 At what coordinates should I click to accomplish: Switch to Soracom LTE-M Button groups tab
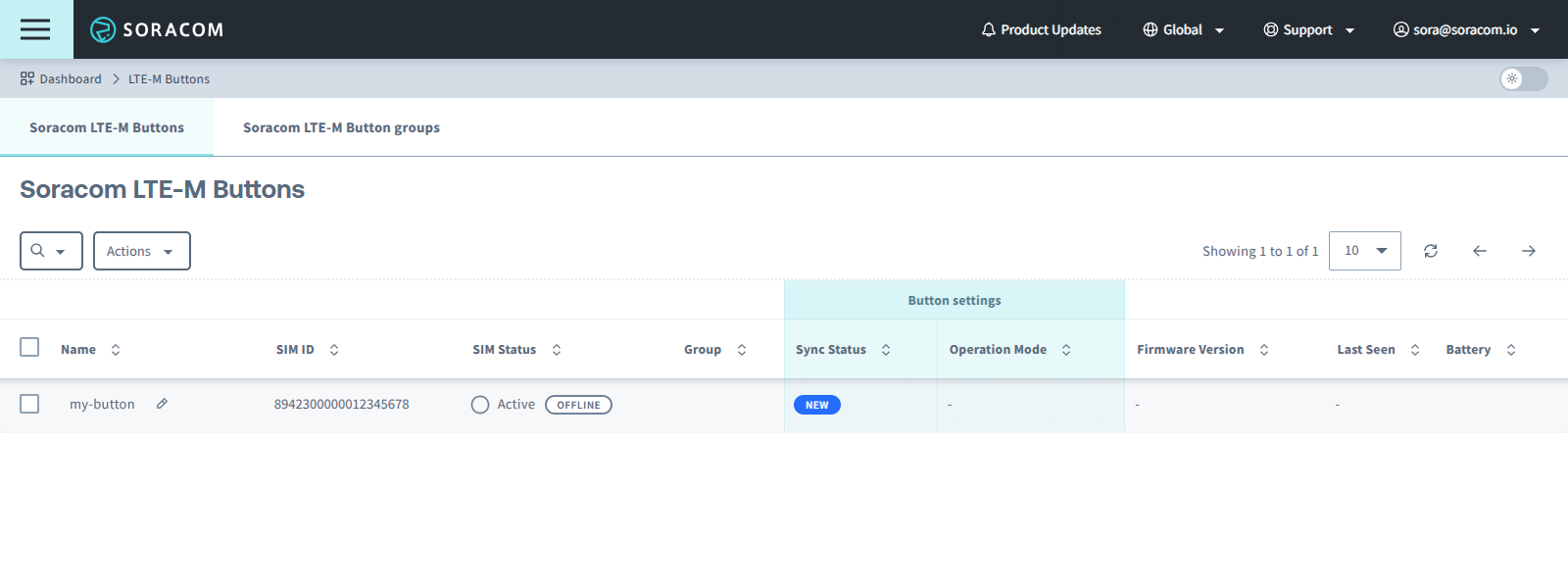tap(341, 127)
